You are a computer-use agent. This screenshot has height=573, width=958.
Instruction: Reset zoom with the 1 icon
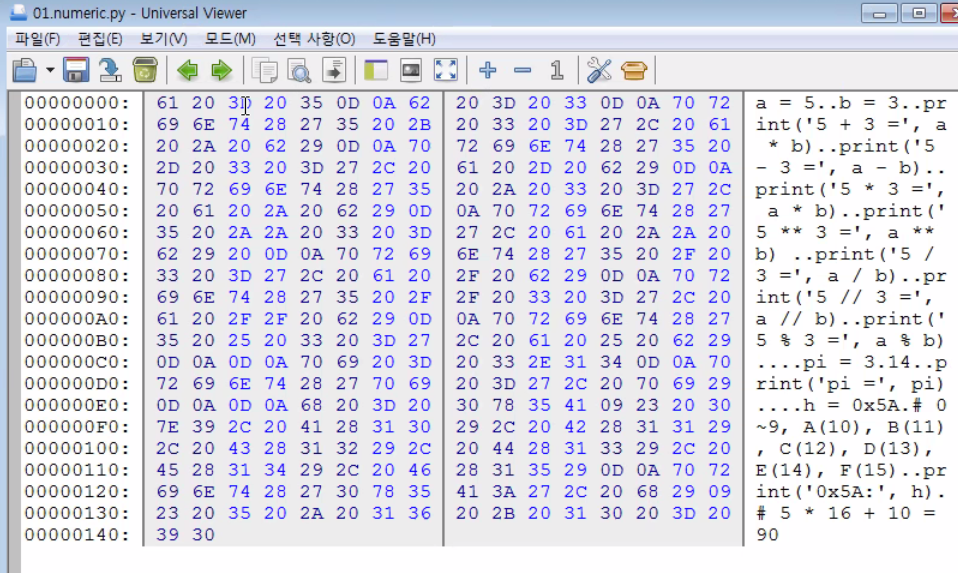[x=557, y=70]
